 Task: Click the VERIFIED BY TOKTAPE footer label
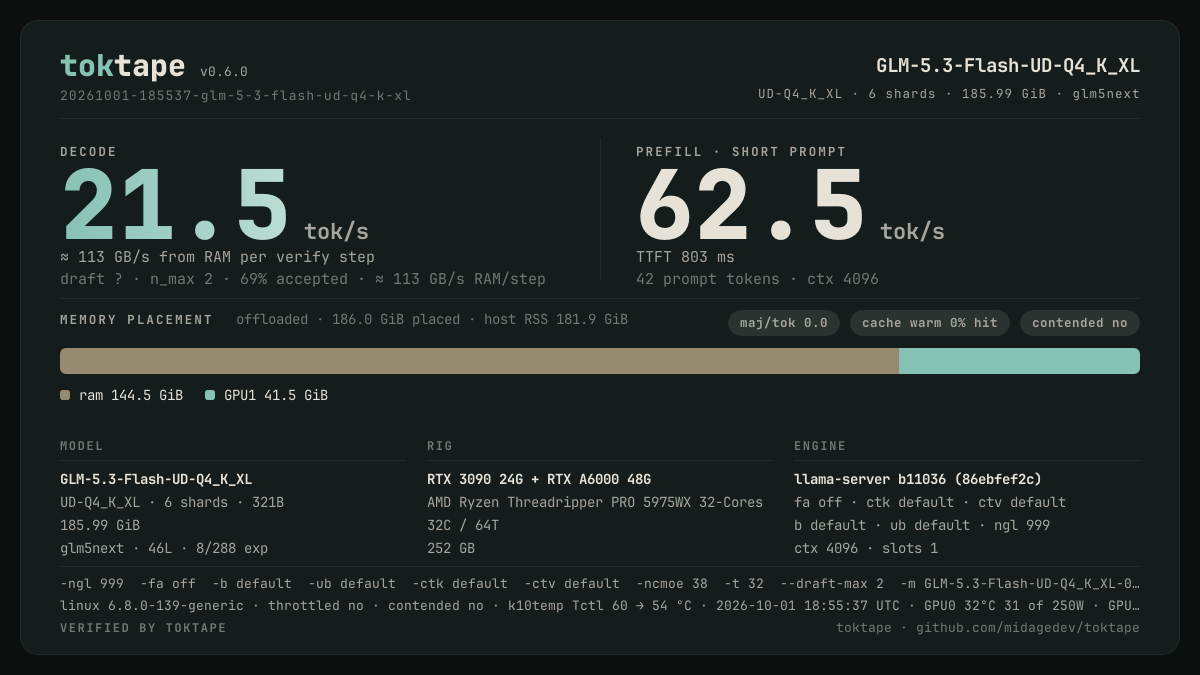pos(143,628)
